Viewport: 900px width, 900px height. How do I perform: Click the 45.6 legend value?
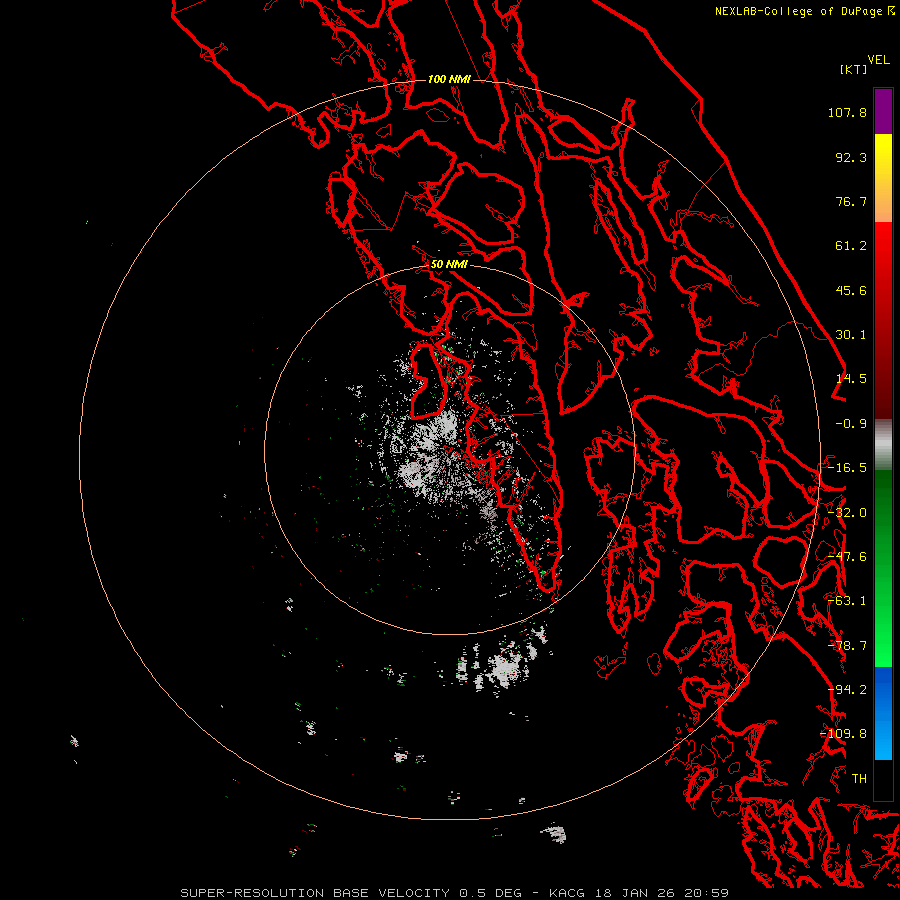pyautogui.click(x=851, y=290)
